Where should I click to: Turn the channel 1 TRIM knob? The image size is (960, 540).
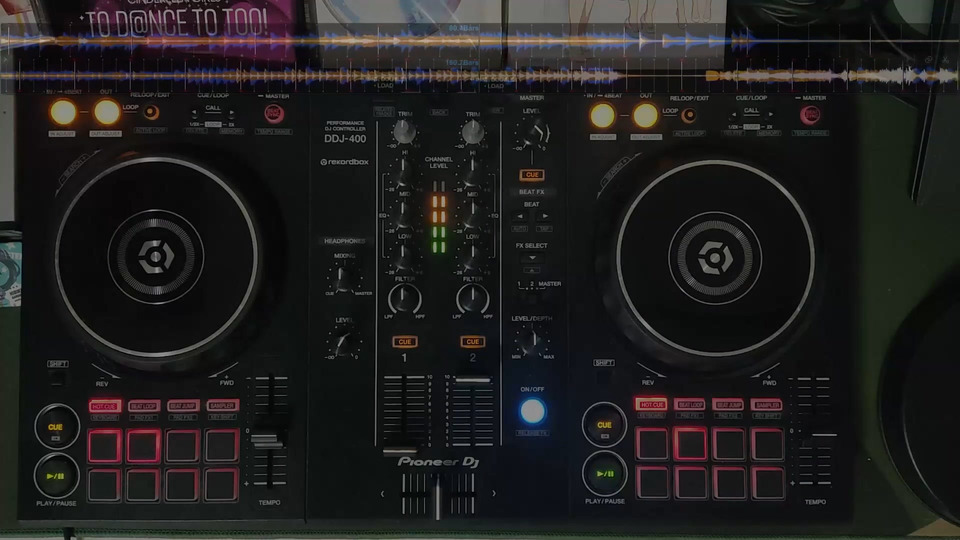pyautogui.click(x=404, y=132)
